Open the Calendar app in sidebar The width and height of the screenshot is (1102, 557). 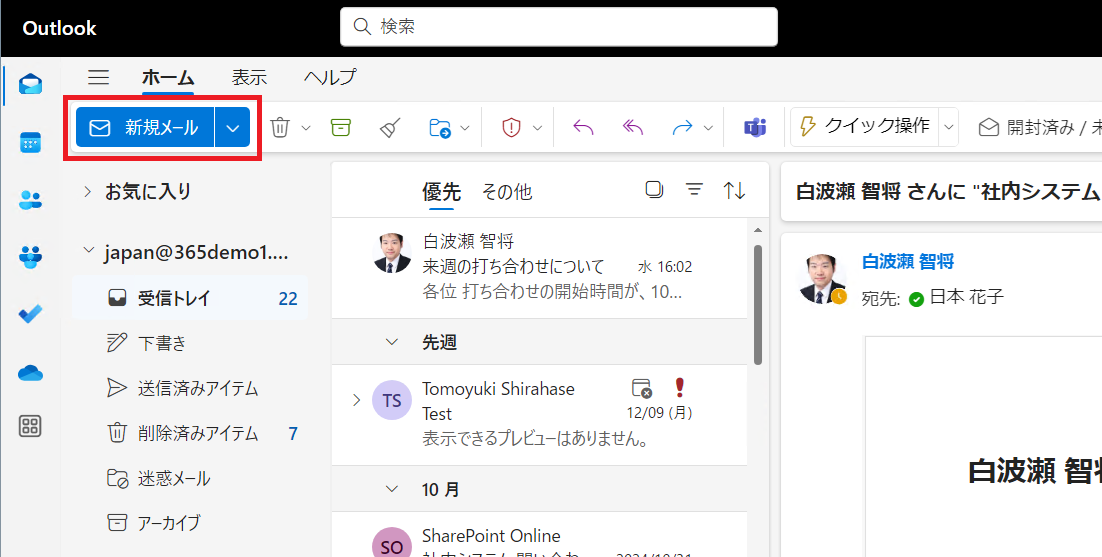click(x=30, y=143)
